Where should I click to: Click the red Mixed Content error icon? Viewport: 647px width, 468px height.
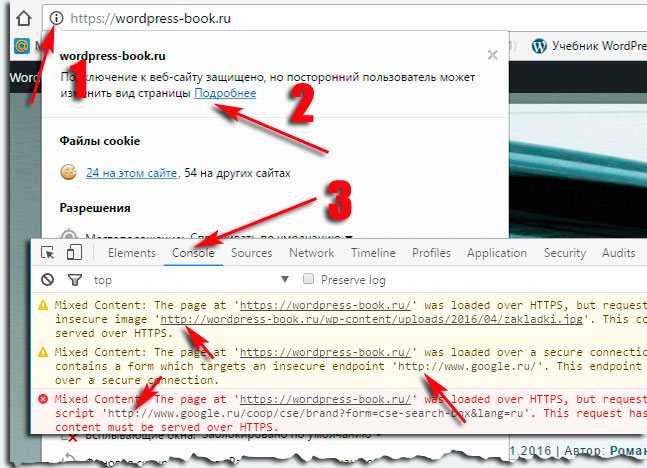(x=43, y=399)
